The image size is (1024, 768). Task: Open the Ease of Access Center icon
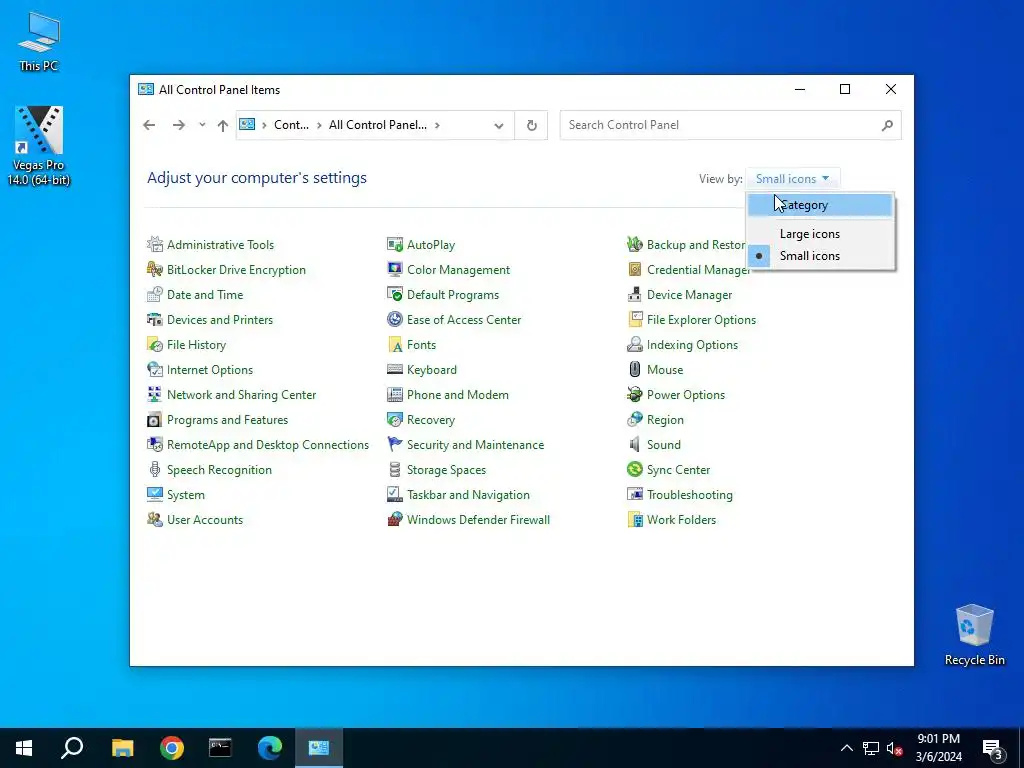(x=394, y=319)
